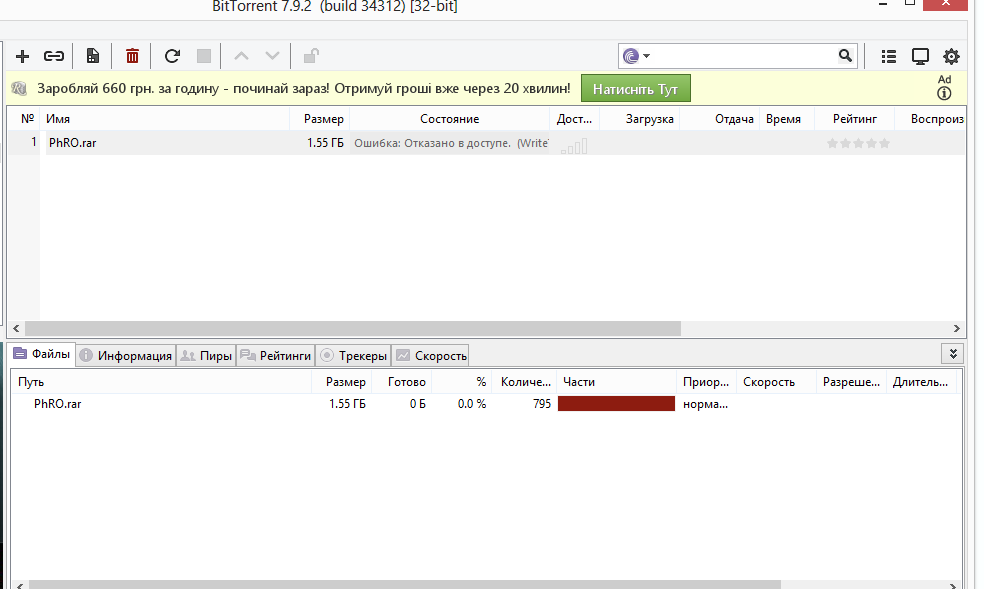Select PhRO.rar in the torrent list
This screenshot has width=984, height=589.
pos(73,143)
